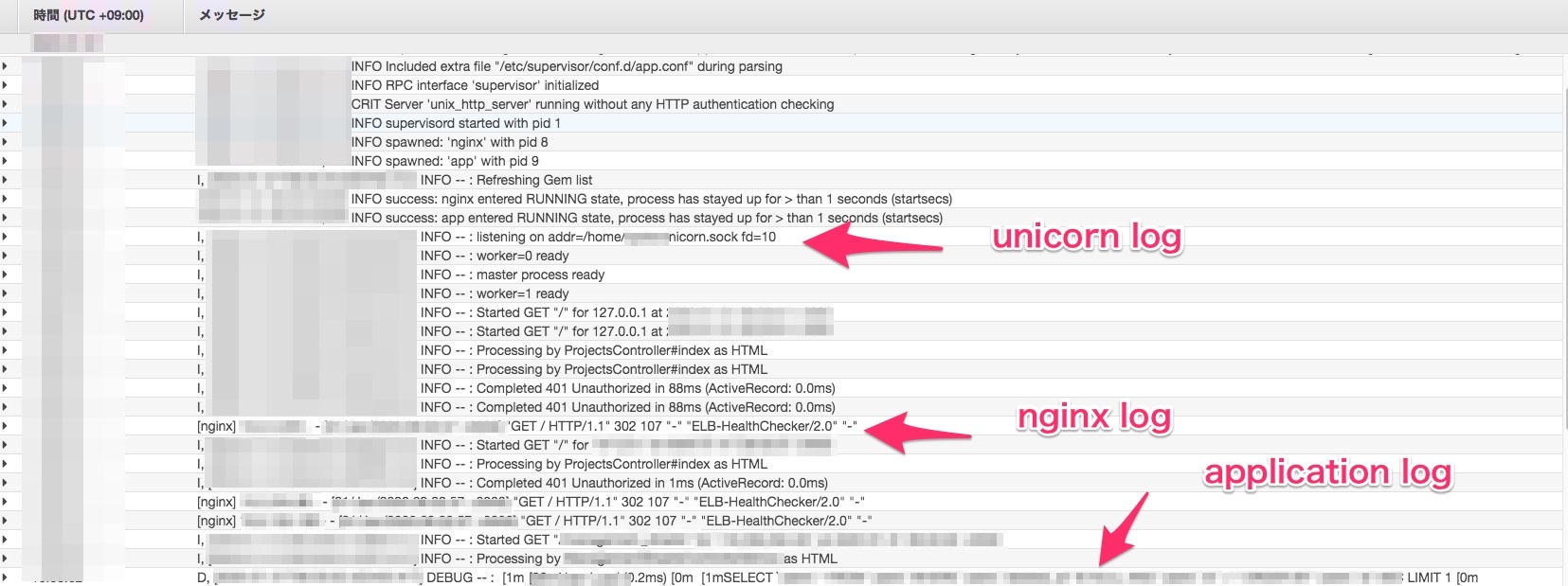Click the highlighted 'supervisord started with pid 1' message
The image size is (1568, 586).
[456, 123]
